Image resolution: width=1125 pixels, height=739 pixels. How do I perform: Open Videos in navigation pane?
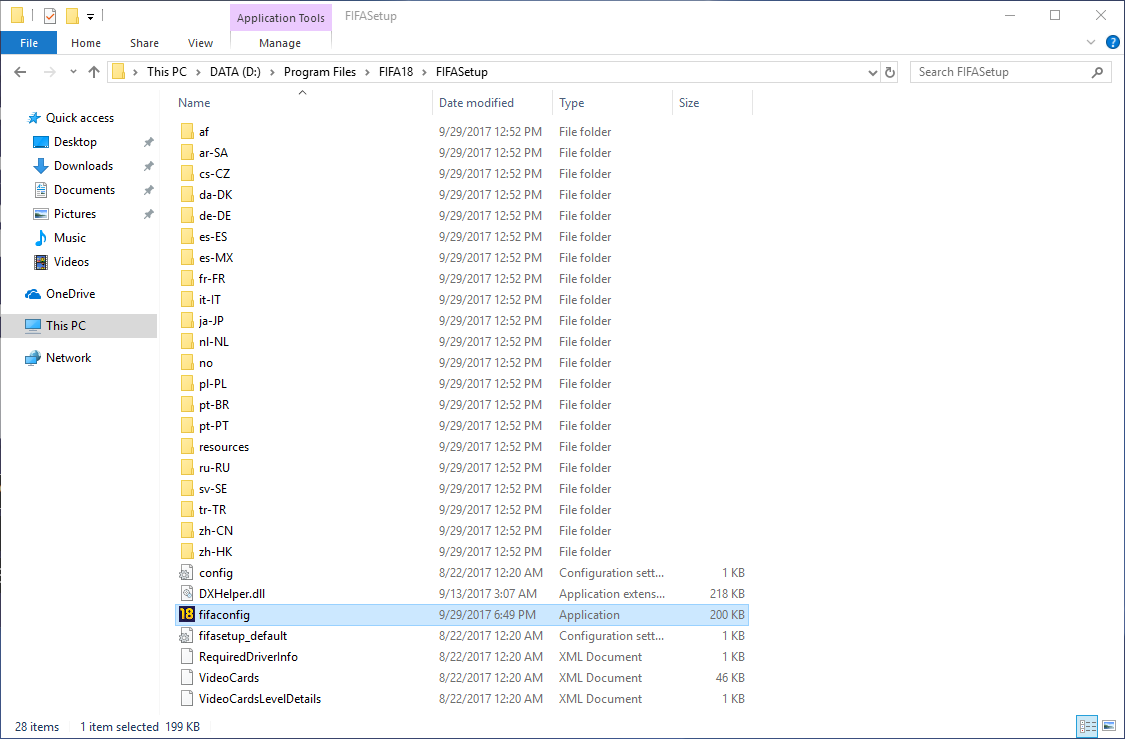coord(71,262)
